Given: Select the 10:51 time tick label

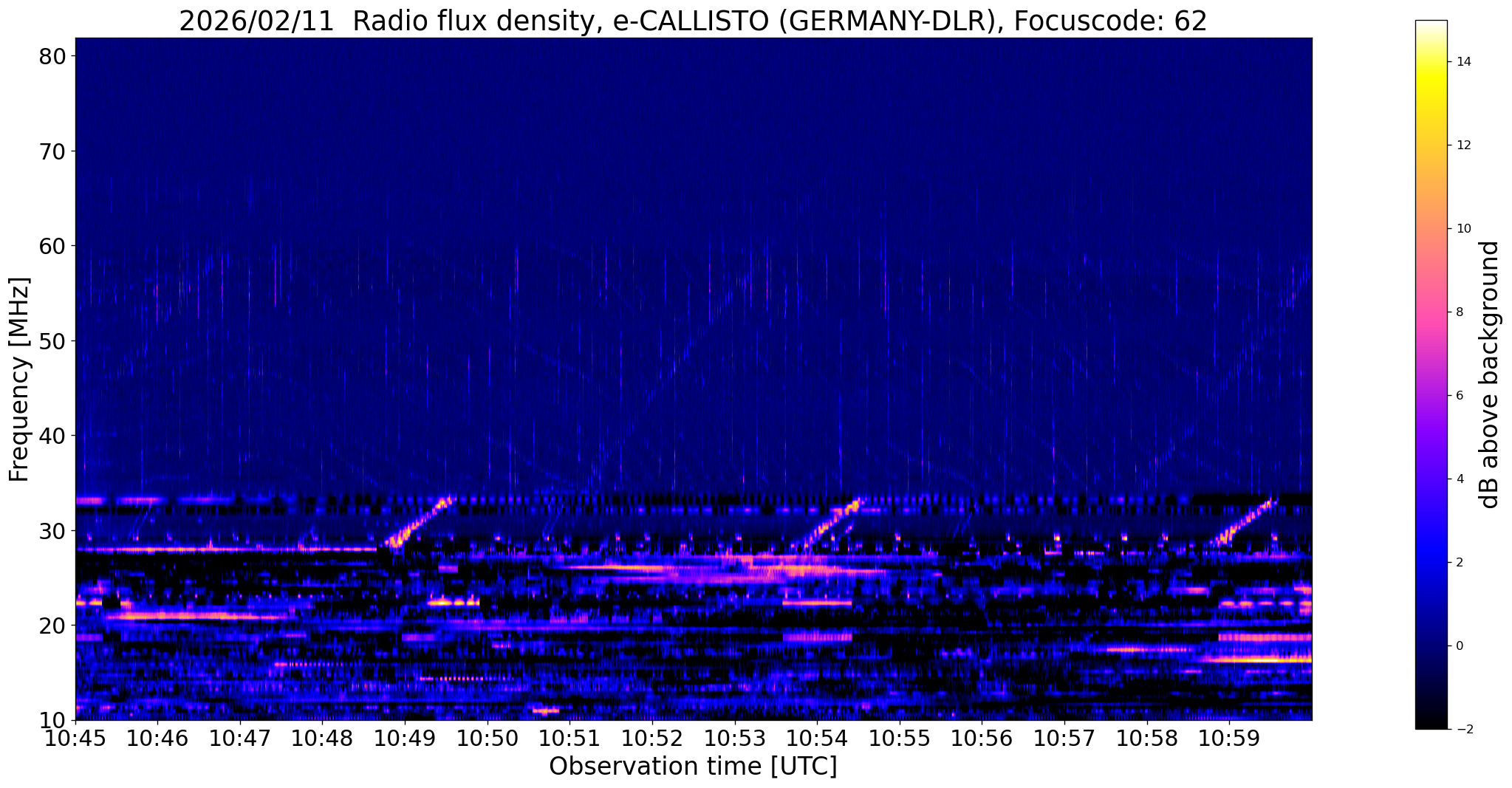Looking at the screenshot, I should pyautogui.click(x=569, y=738).
